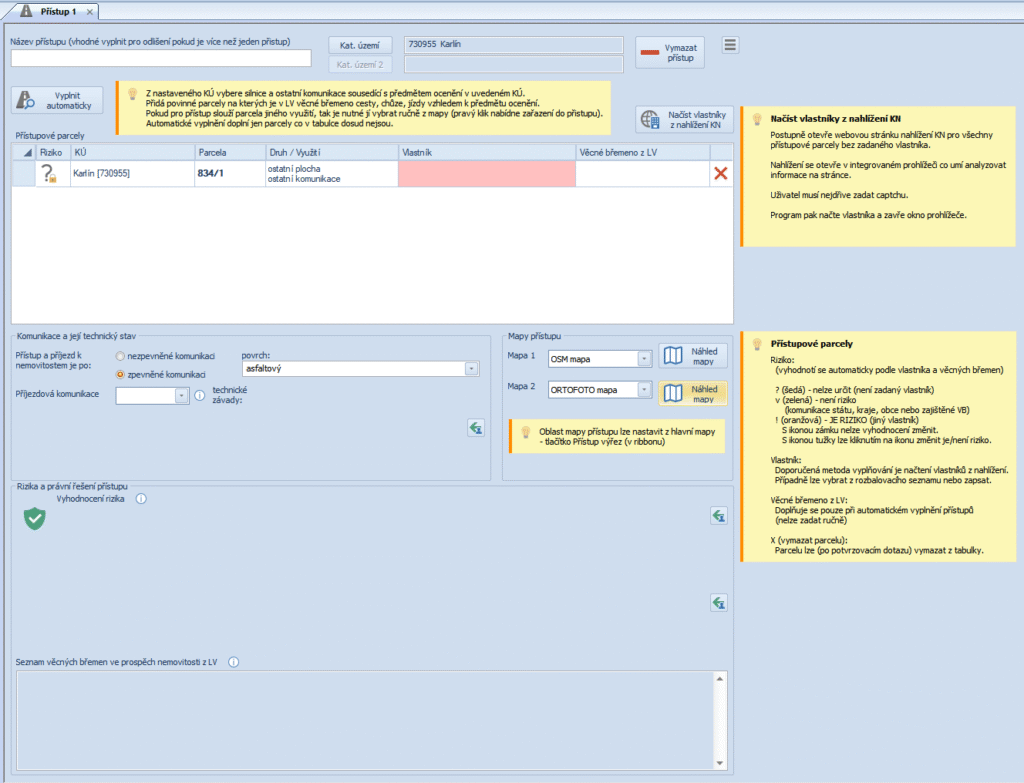Click the Vlastník column header
Screen dimensions: 1024x783
coord(487,152)
